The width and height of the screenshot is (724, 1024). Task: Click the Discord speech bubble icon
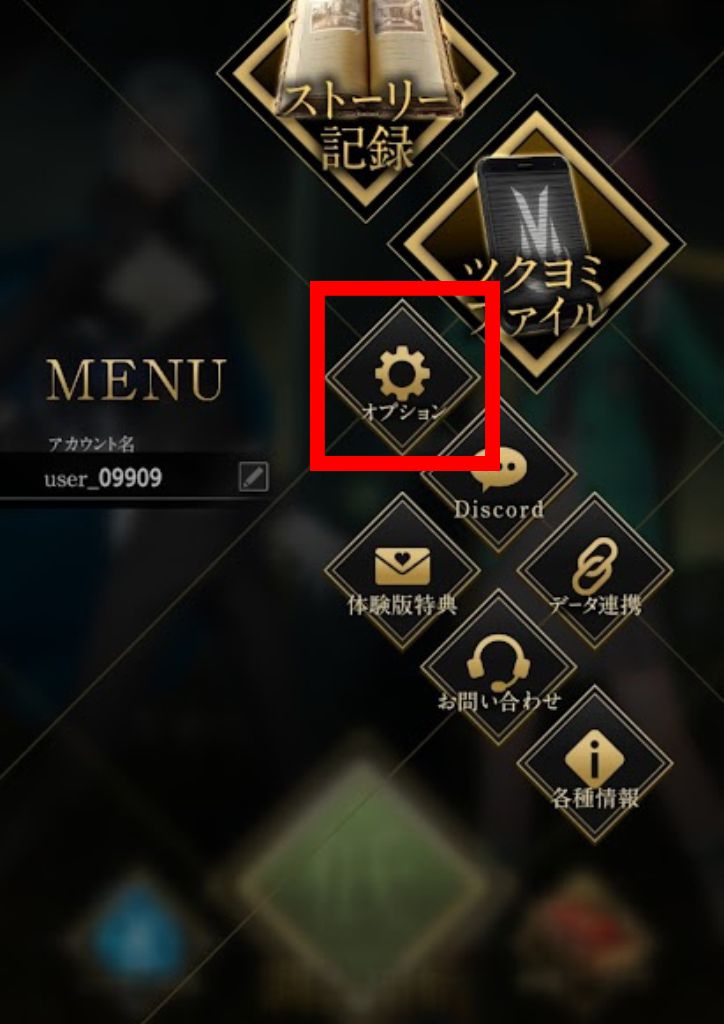click(x=499, y=470)
